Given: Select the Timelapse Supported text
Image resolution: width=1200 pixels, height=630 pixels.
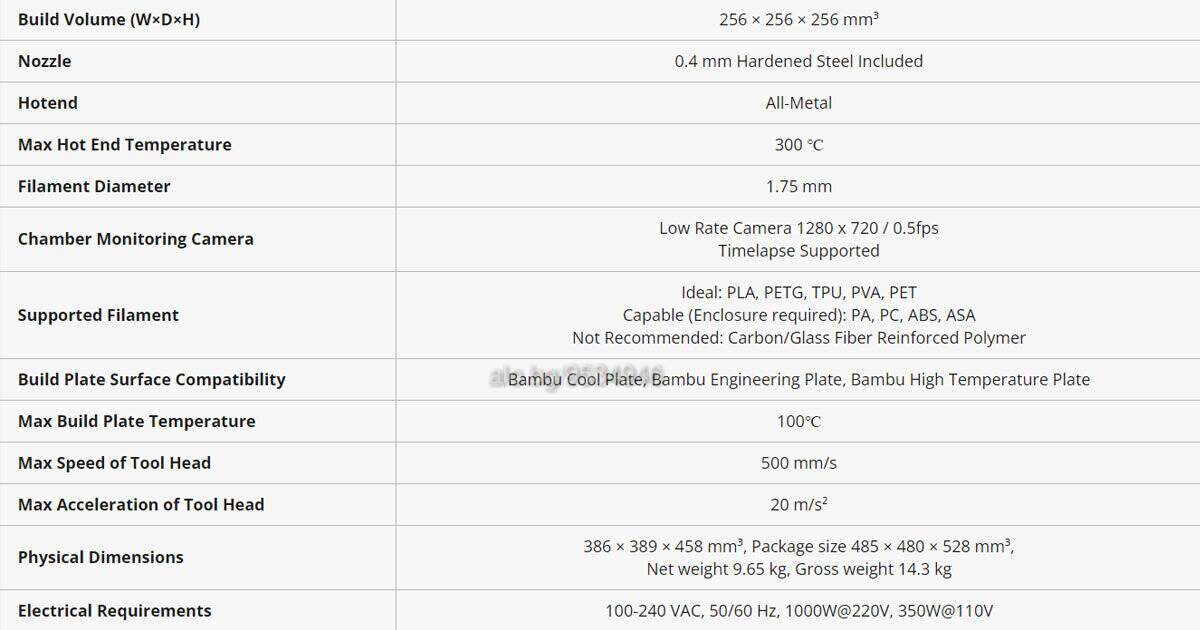Looking at the screenshot, I should 799,251.
